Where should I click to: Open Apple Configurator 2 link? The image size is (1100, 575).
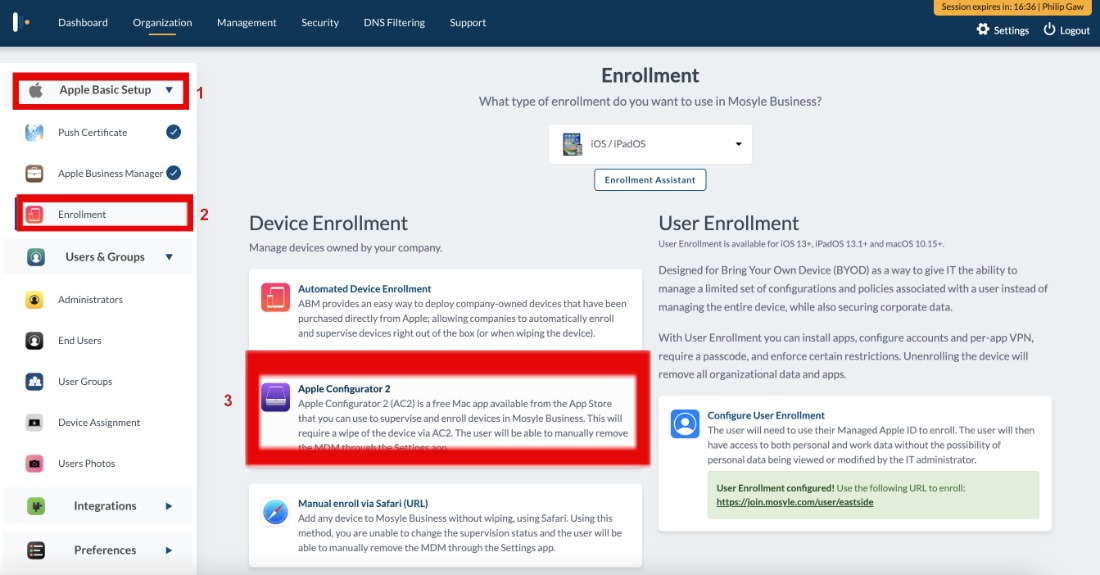coord(344,388)
